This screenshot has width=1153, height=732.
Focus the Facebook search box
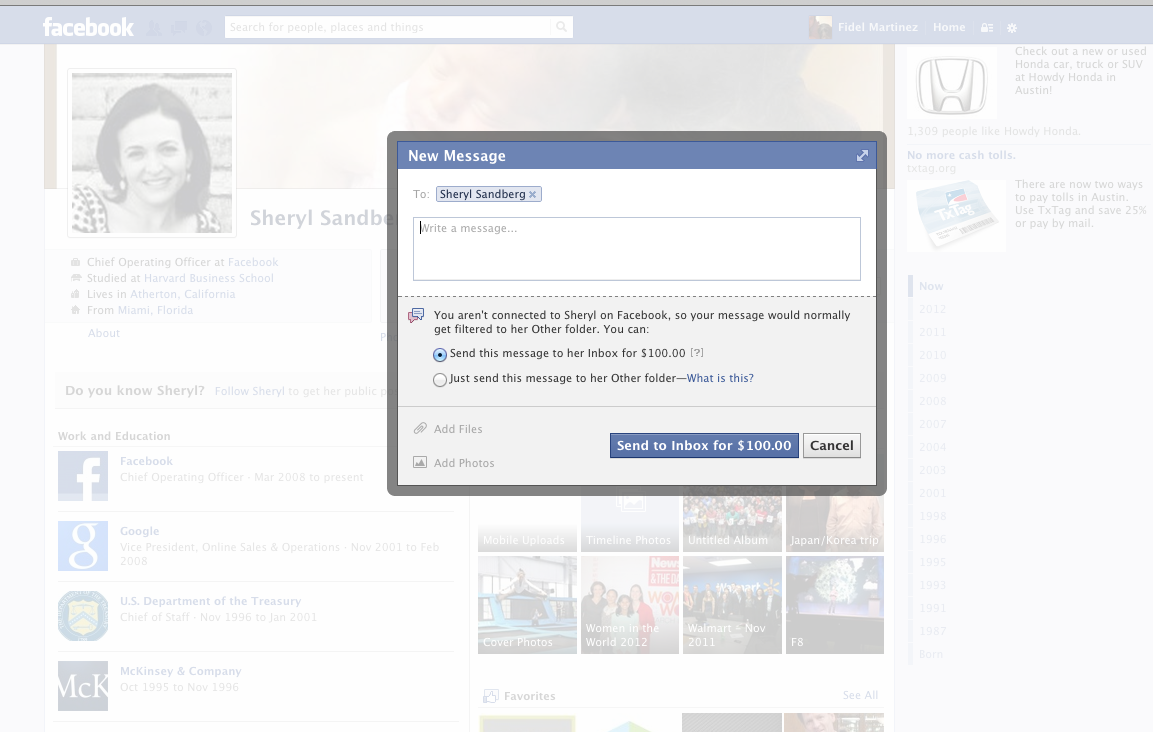388,27
